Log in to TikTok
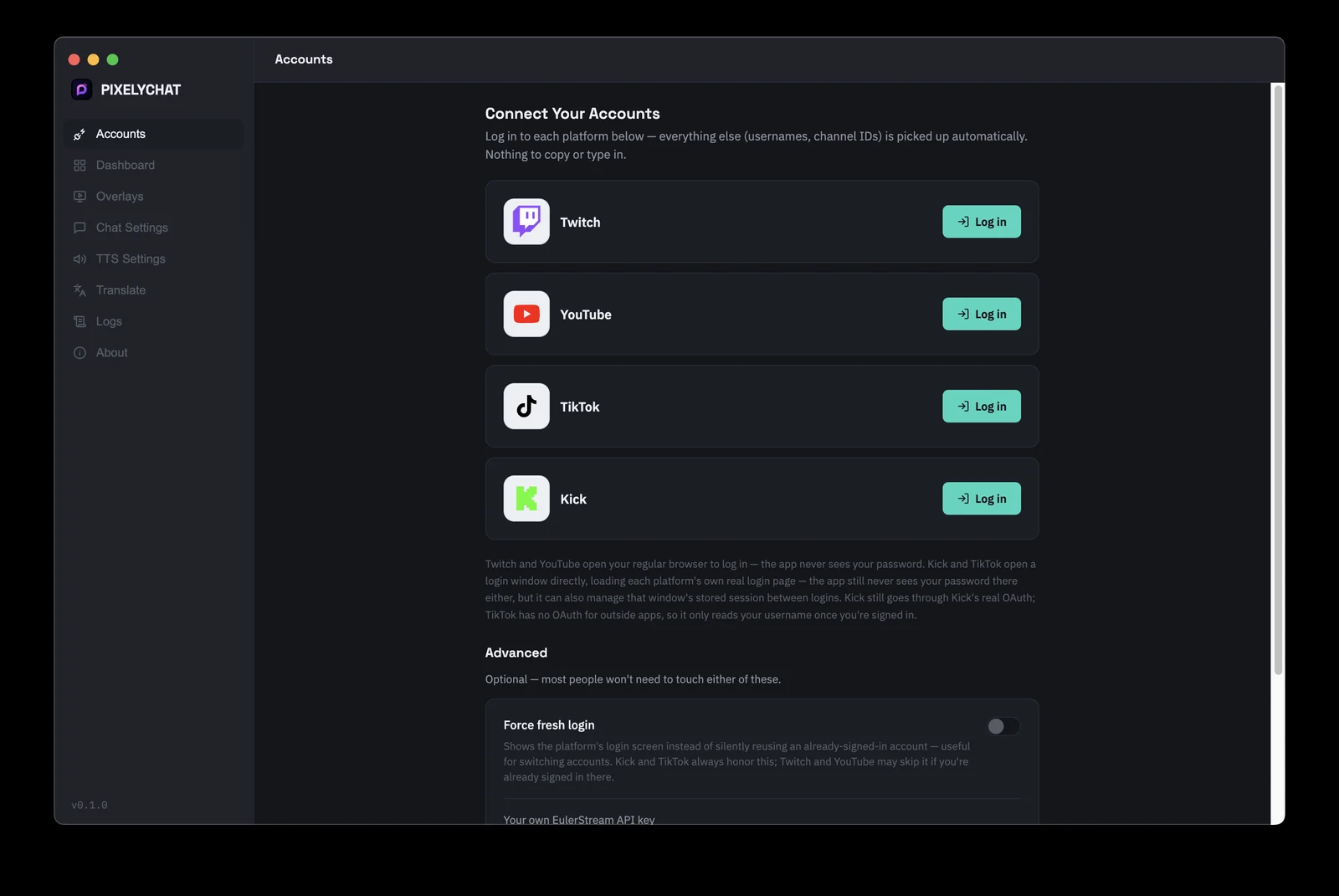This screenshot has width=1339, height=896. [x=982, y=407]
